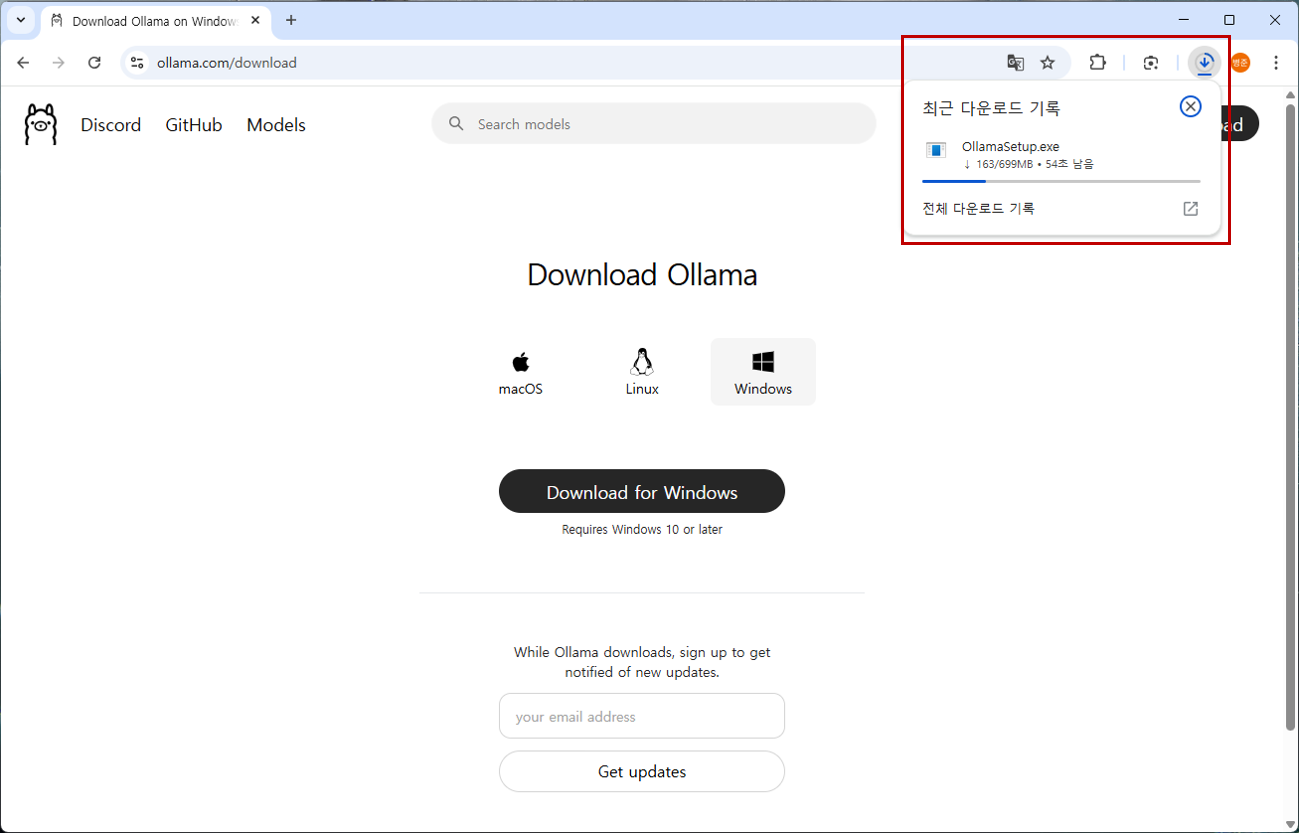Click the Requires Windows 10 or later text

click(642, 530)
